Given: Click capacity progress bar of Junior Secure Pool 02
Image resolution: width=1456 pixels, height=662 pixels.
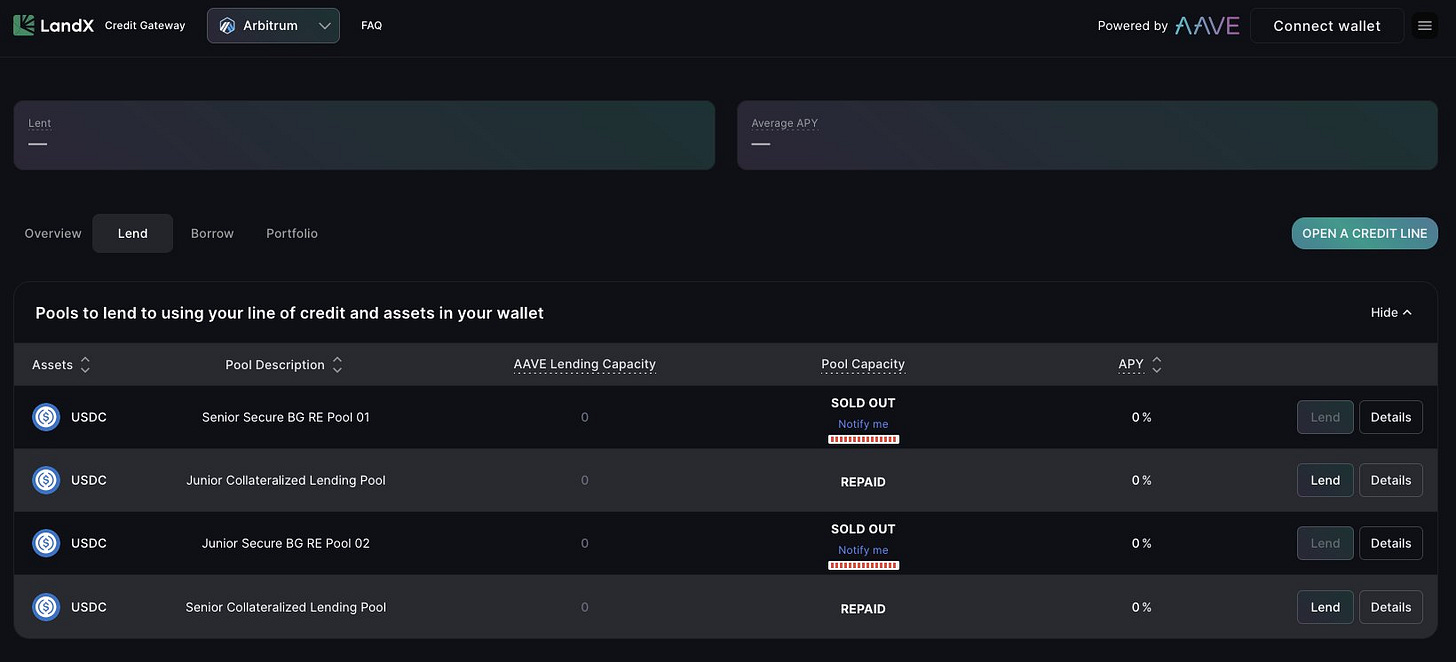Looking at the screenshot, I should (x=863, y=566).
